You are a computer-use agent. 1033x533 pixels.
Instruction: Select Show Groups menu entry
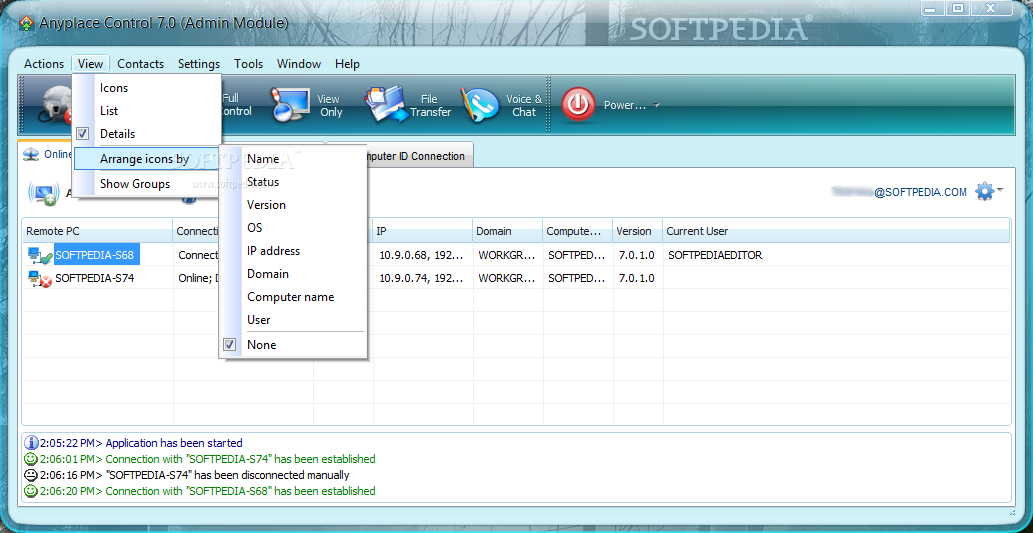(x=146, y=184)
